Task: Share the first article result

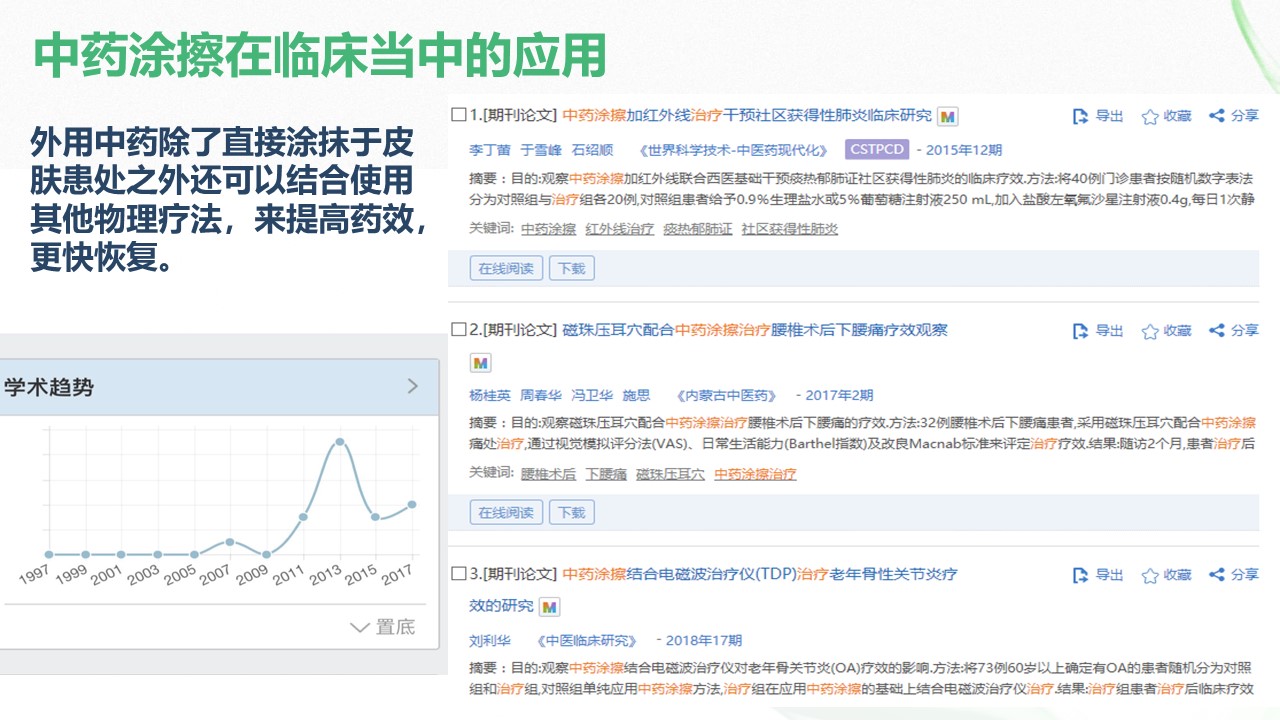Action: 1217,116
